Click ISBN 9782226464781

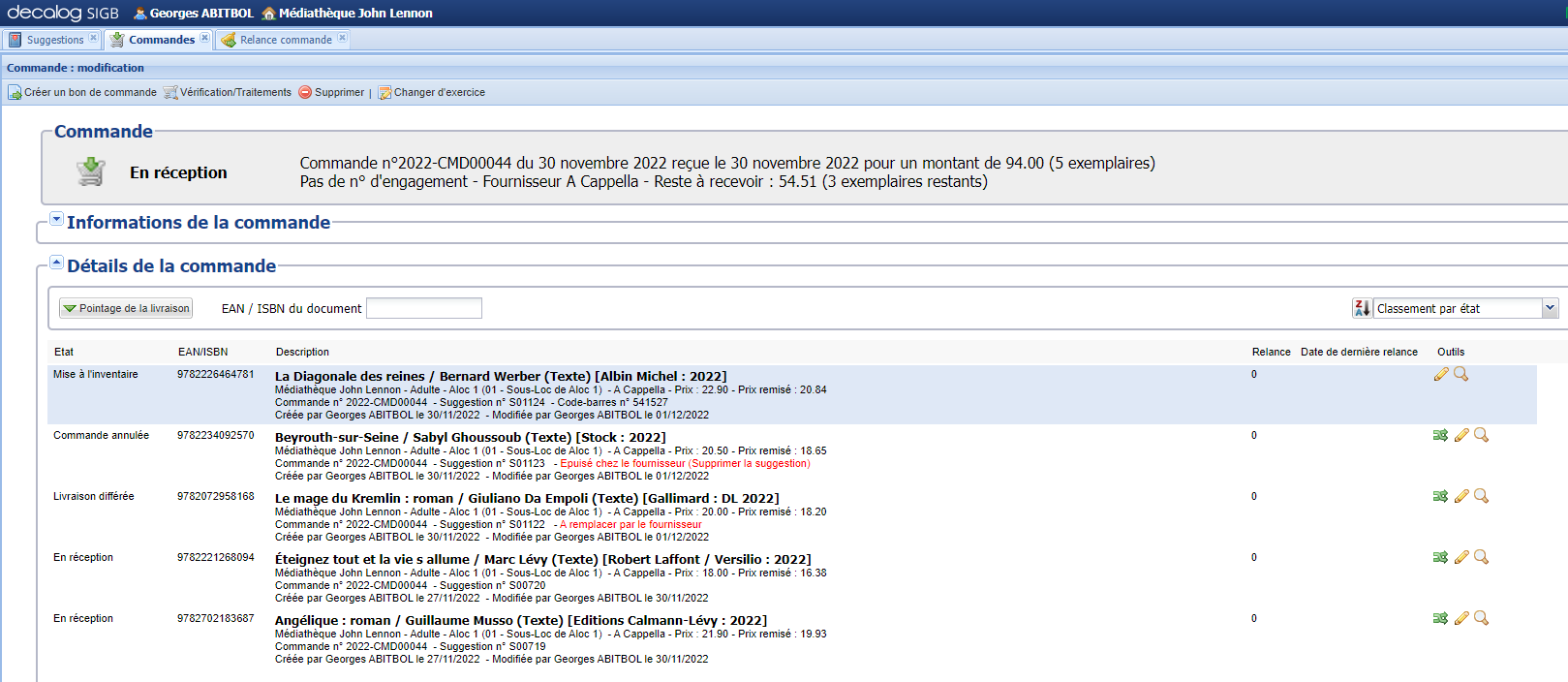(216, 374)
